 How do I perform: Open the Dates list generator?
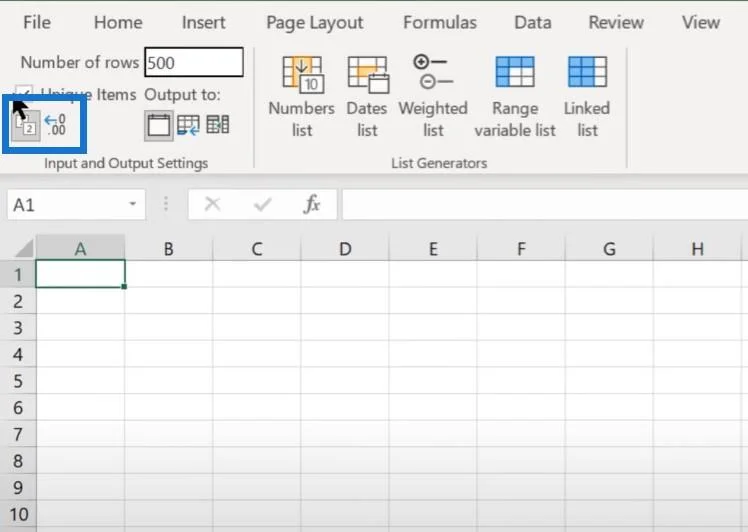coord(367,97)
